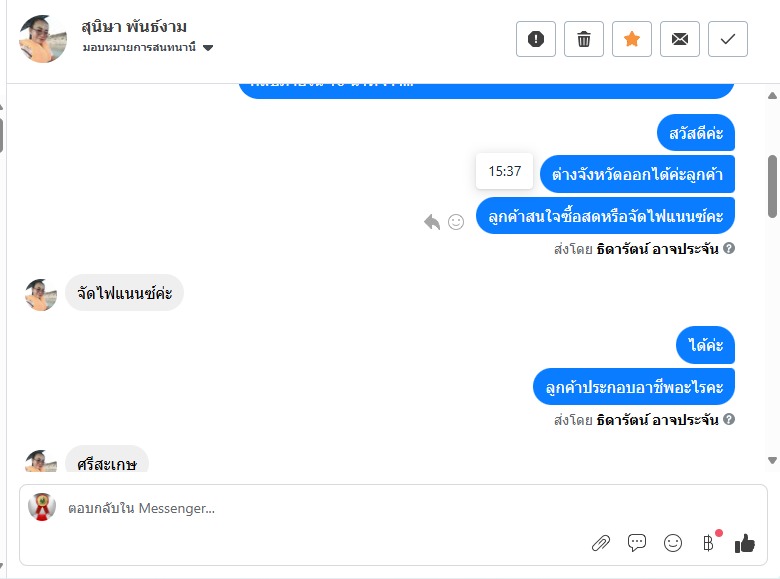The width and height of the screenshot is (780, 579).
Task: React to message with smiley icon
Action: click(456, 222)
